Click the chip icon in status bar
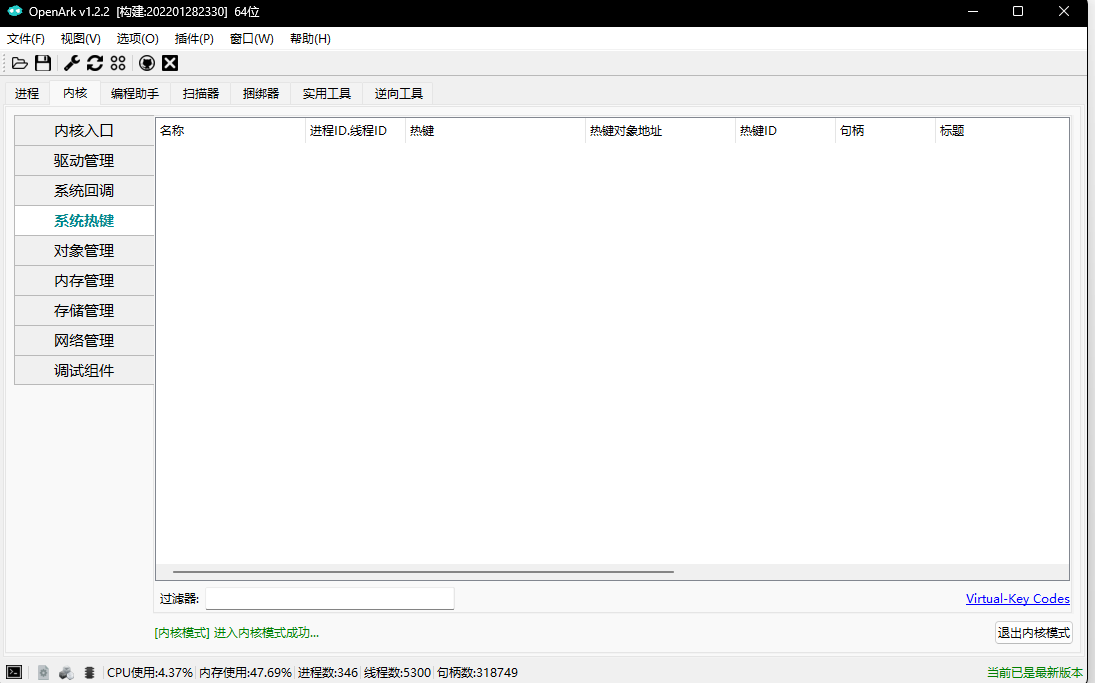The width and height of the screenshot is (1095, 683). [89, 673]
